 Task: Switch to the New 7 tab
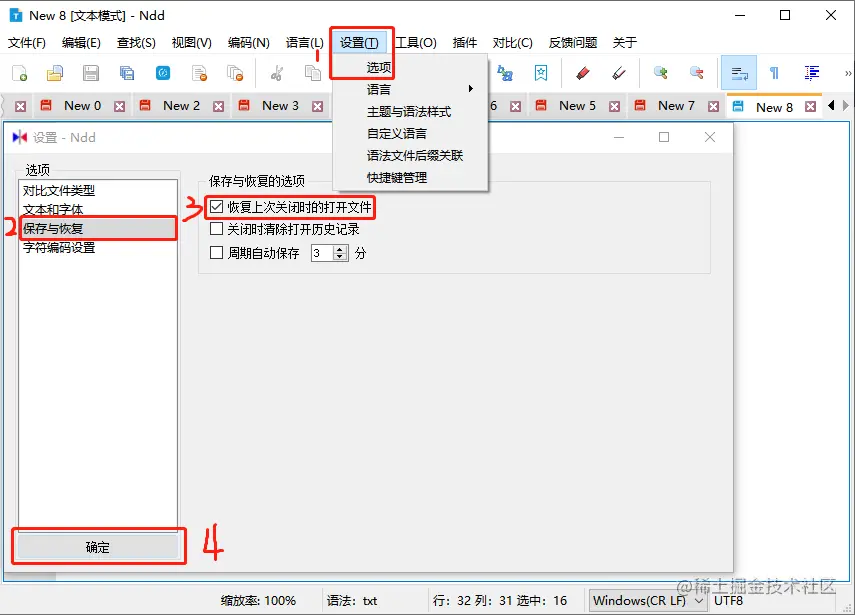click(x=676, y=106)
